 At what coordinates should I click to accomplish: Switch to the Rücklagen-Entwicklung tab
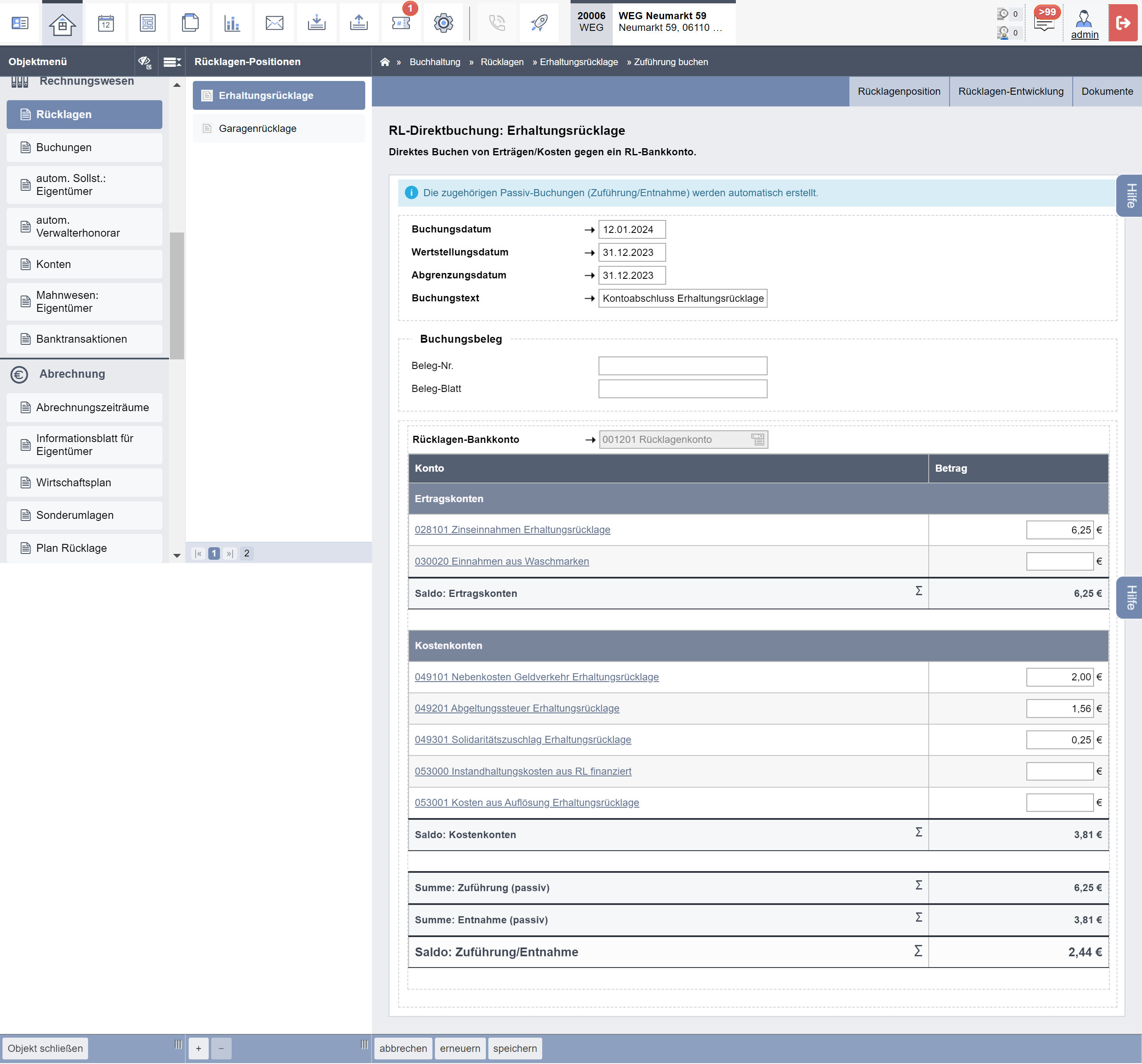[1011, 91]
